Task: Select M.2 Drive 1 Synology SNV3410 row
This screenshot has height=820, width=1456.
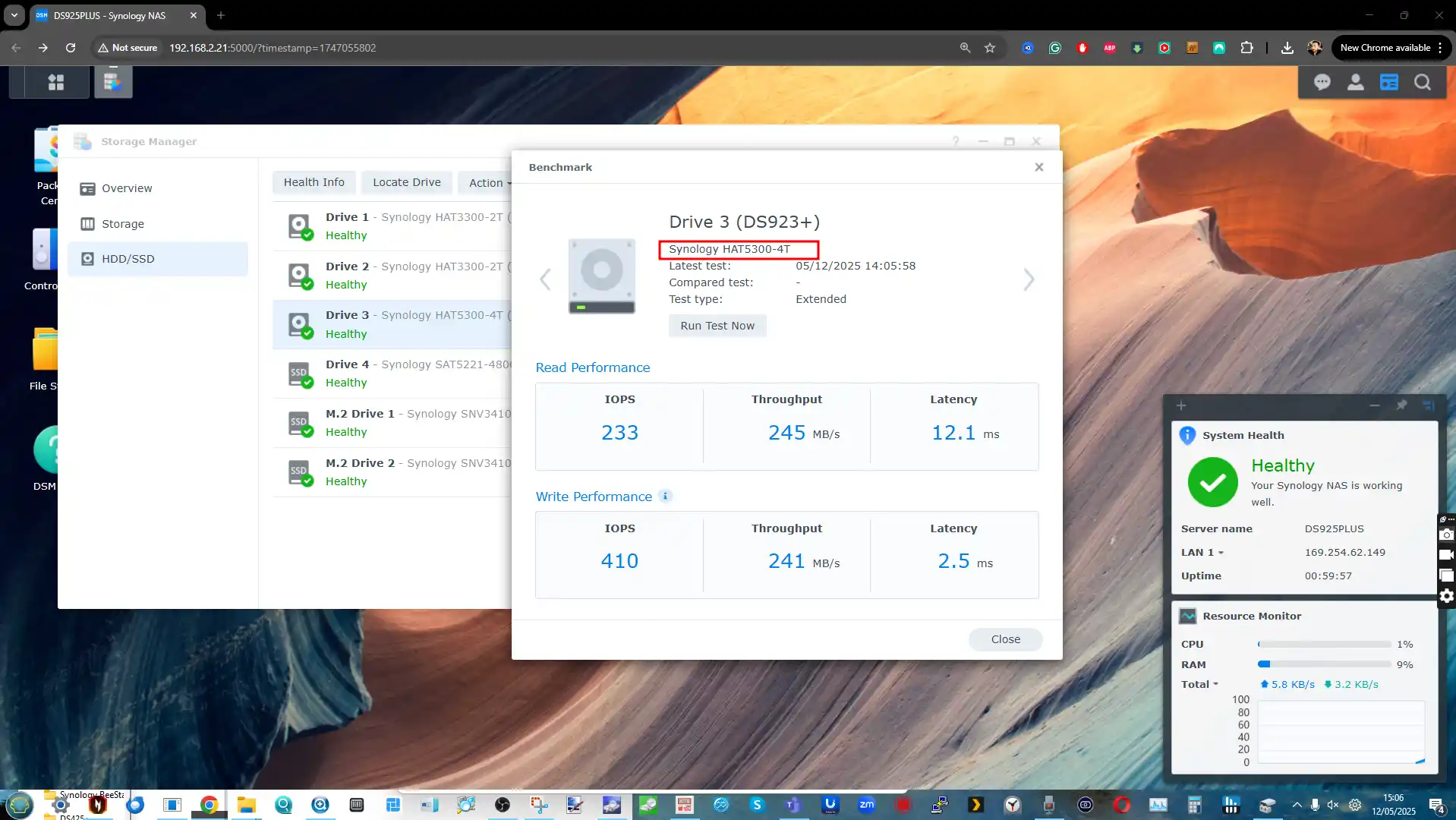Action: [392, 423]
